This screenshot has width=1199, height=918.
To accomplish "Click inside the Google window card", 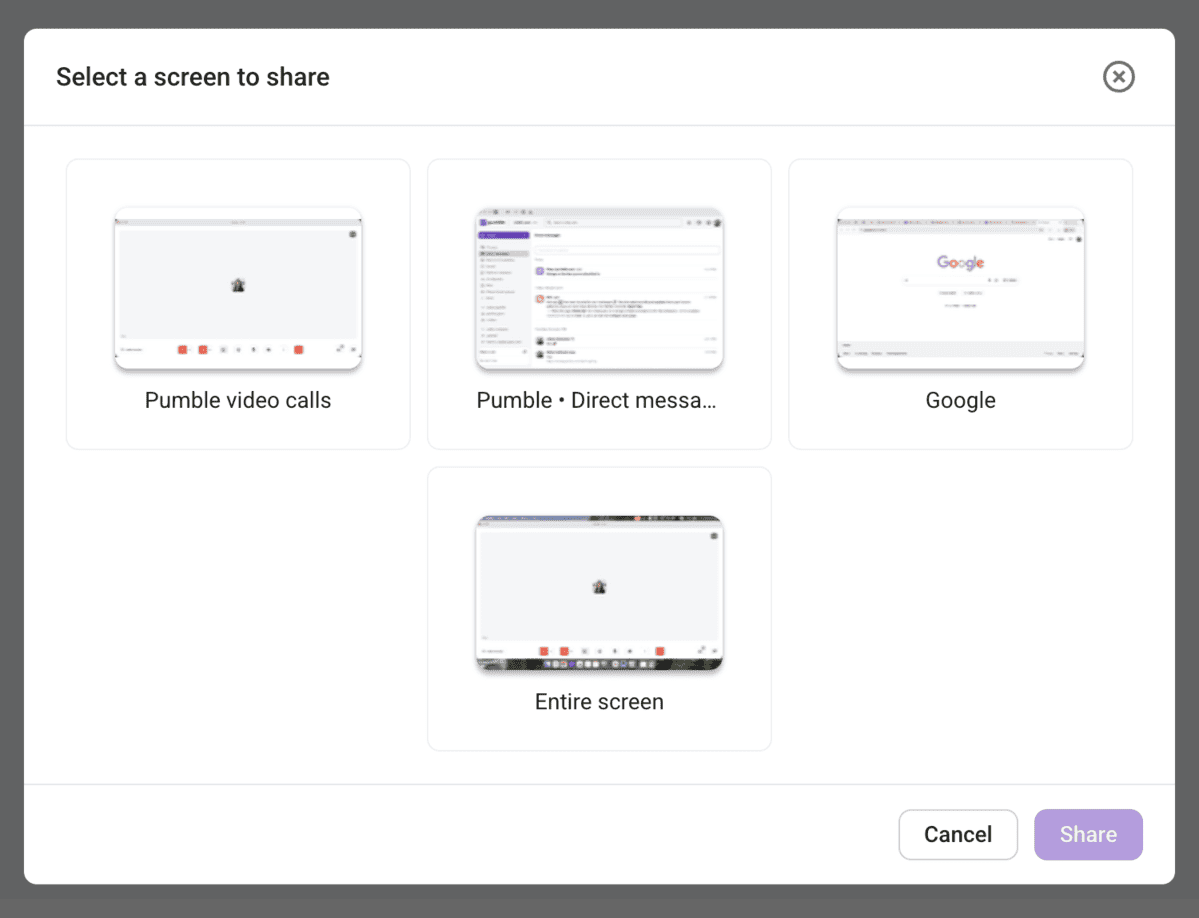I will [x=959, y=303].
